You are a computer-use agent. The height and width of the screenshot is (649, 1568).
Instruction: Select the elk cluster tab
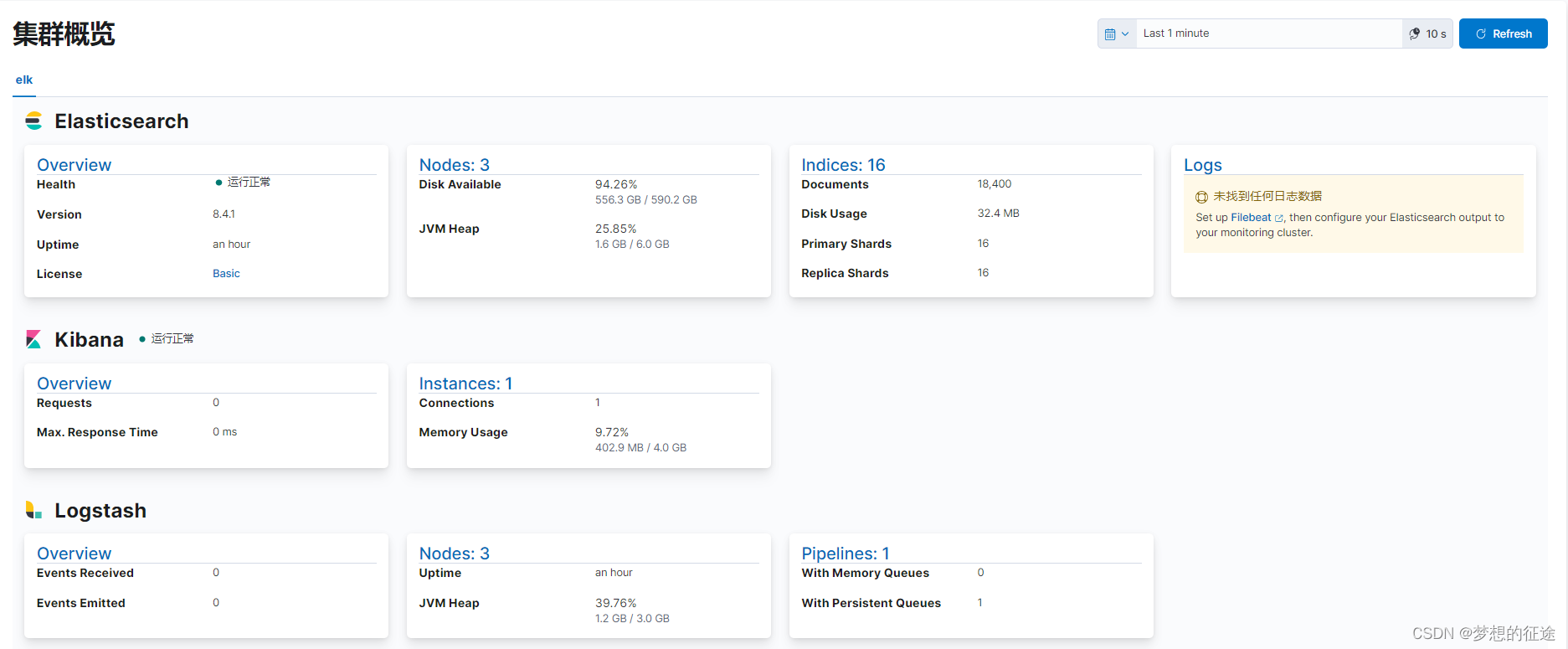click(24, 80)
